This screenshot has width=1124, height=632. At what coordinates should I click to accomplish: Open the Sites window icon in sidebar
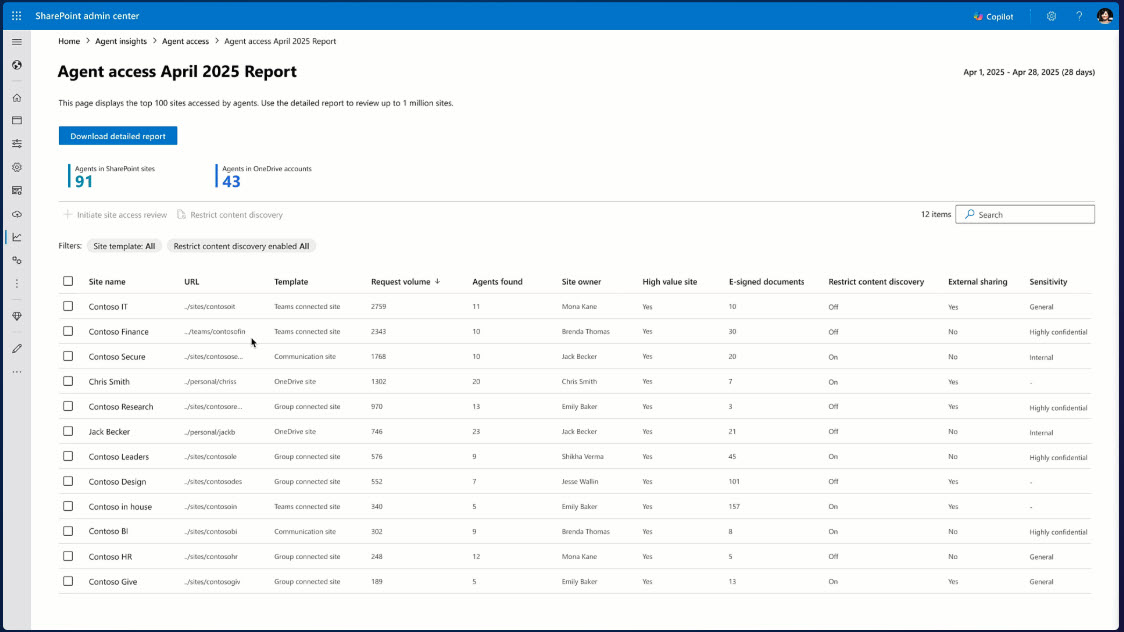[x=16, y=120]
